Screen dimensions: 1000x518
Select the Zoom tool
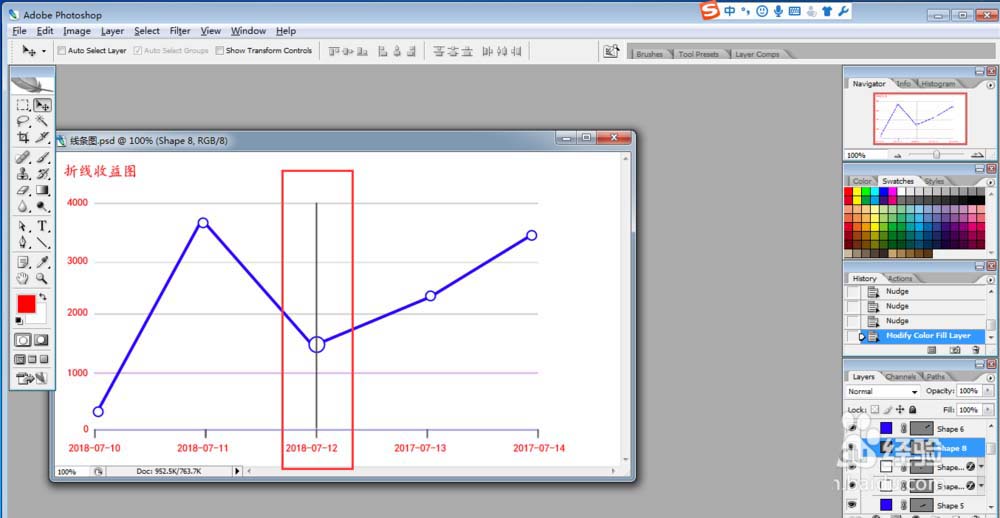pos(42,278)
